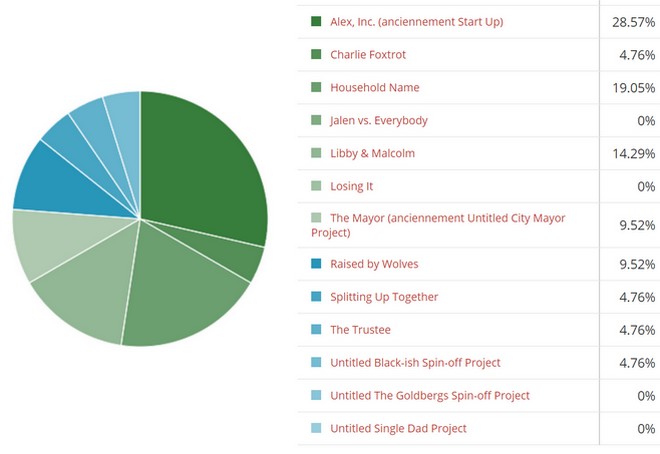Click the Raised by Wolves label

pyautogui.click(x=374, y=264)
